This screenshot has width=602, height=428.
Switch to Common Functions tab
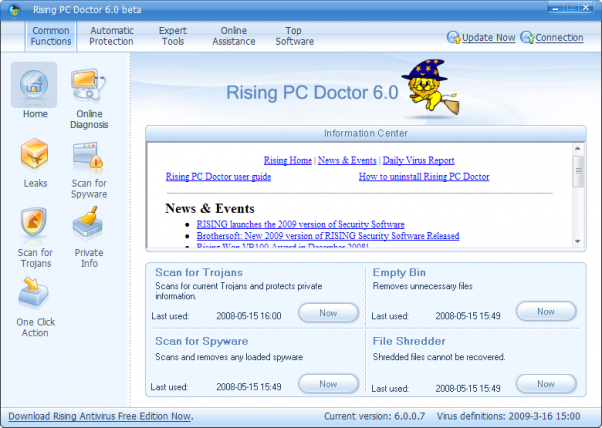pos(51,36)
